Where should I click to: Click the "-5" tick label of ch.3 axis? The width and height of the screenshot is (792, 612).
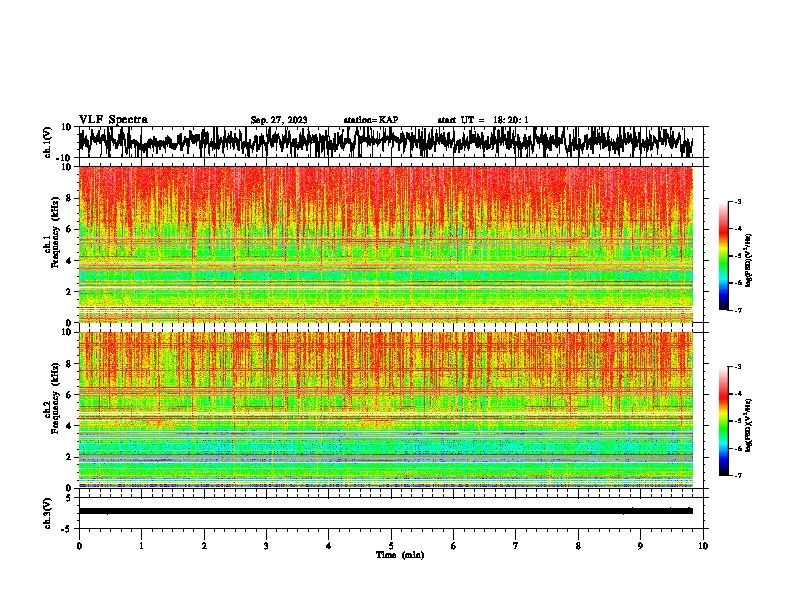pos(68,529)
